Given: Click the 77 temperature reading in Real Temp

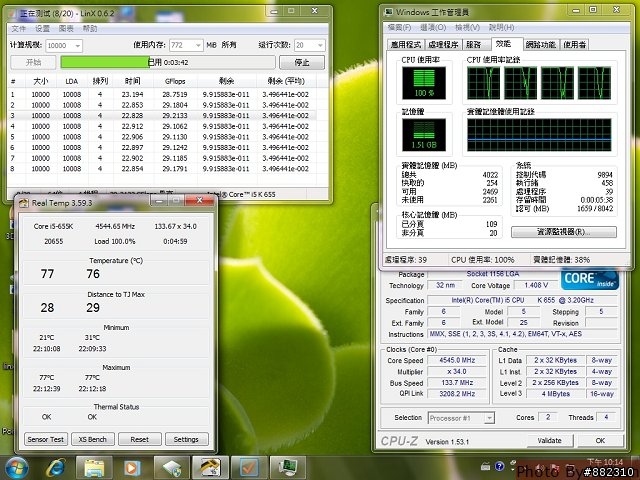Looking at the screenshot, I should pyautogui.click(x=47, y=274).
